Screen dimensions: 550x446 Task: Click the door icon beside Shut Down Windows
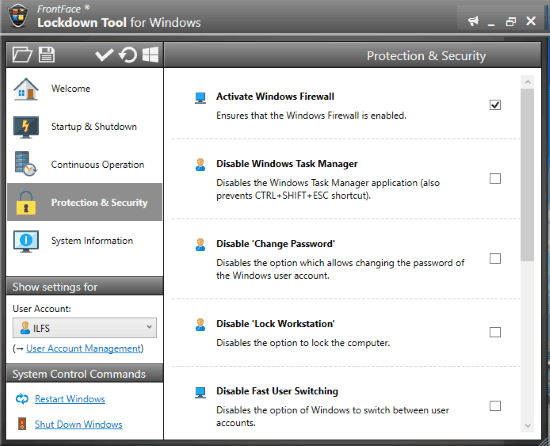pyautogui.click(x=22, y=424)
